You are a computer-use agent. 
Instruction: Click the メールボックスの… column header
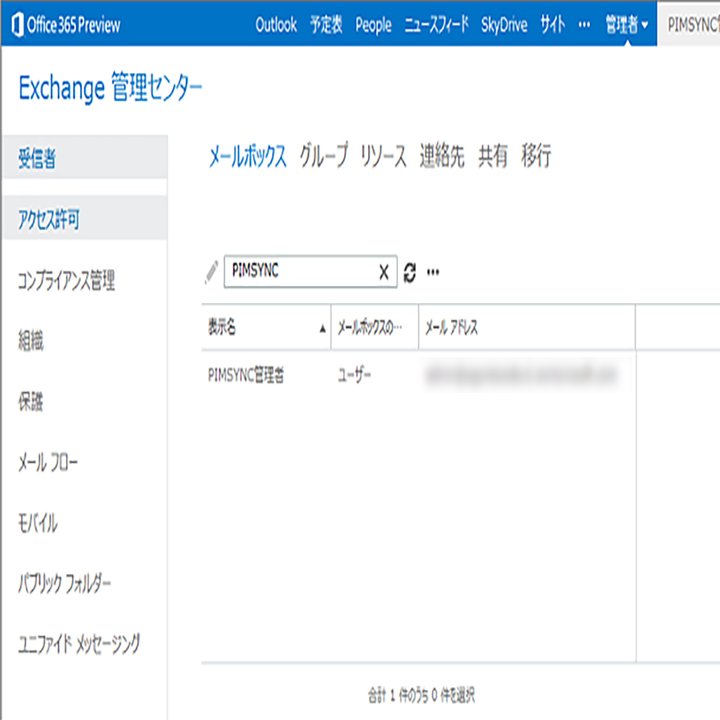[x=375, y=327]
